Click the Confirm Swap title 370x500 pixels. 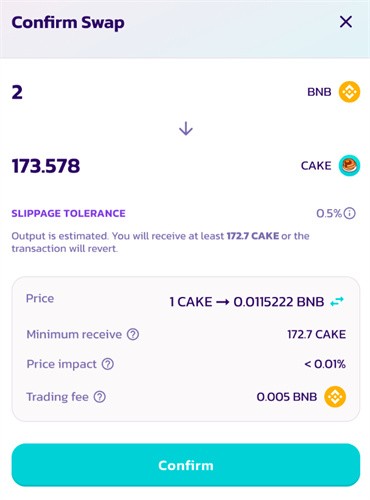click(x=68, y=23)
